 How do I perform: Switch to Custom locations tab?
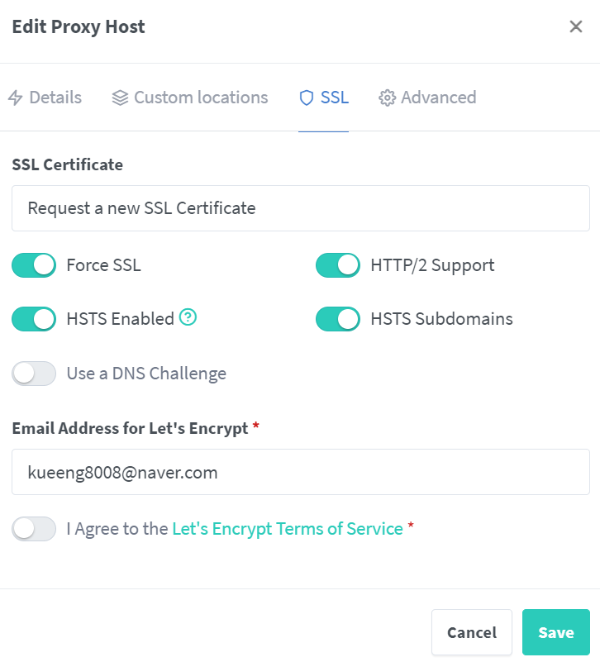pyautogui.click(x=190, y=97)
